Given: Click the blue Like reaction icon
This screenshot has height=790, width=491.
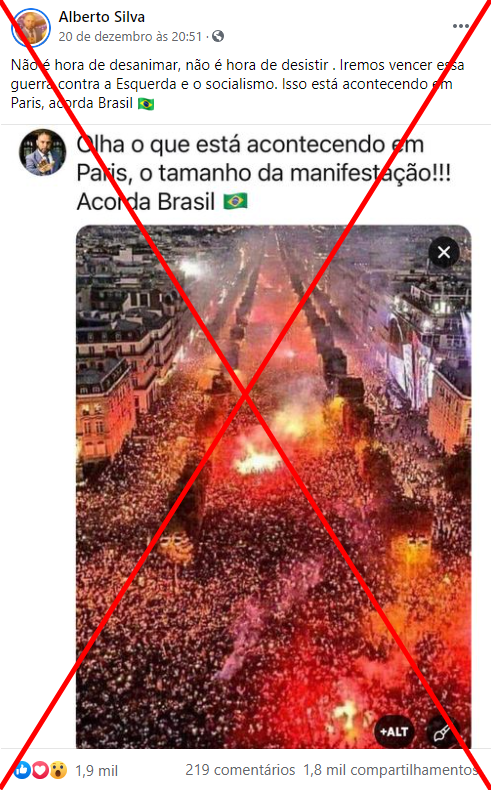Looking at the screenshot, I should (x=22, y=769).
